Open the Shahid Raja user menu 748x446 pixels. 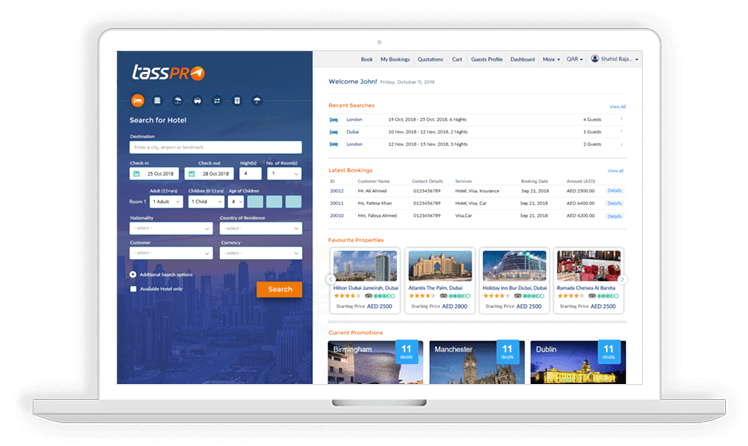click(615, 59)
